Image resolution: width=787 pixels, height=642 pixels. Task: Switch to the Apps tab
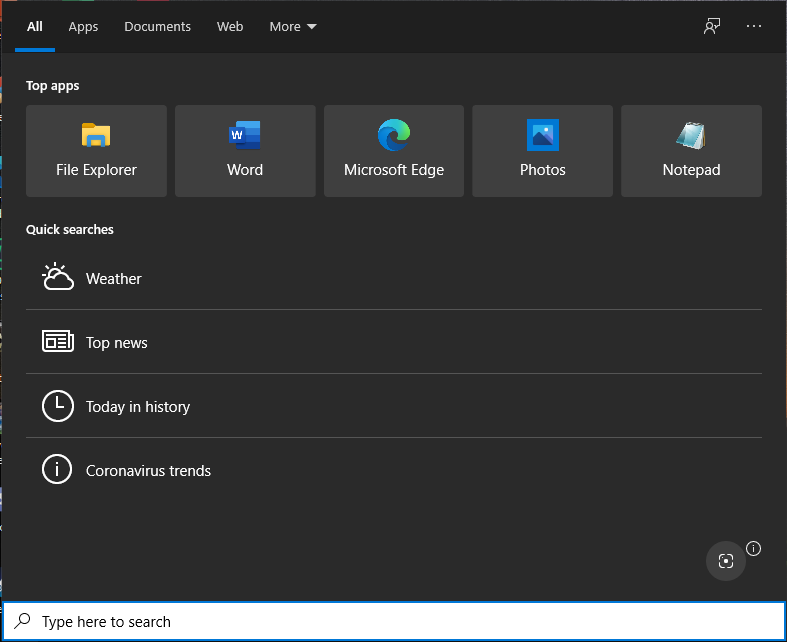click(83, 27)
